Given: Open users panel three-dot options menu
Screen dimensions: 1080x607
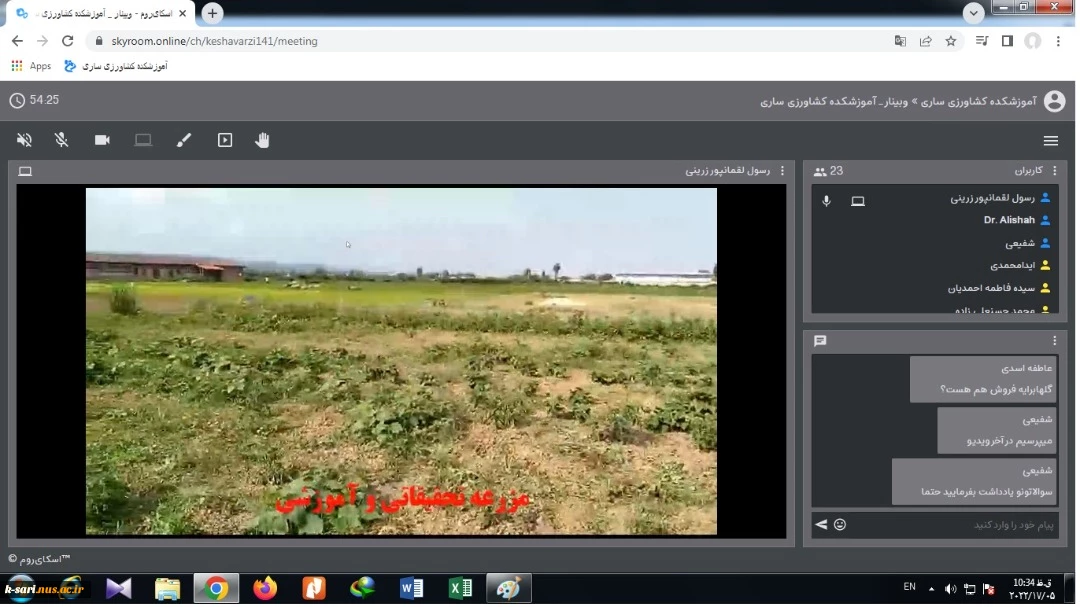Looking at the screenshot, I should pyautogui.click(x=1054, y=171).
